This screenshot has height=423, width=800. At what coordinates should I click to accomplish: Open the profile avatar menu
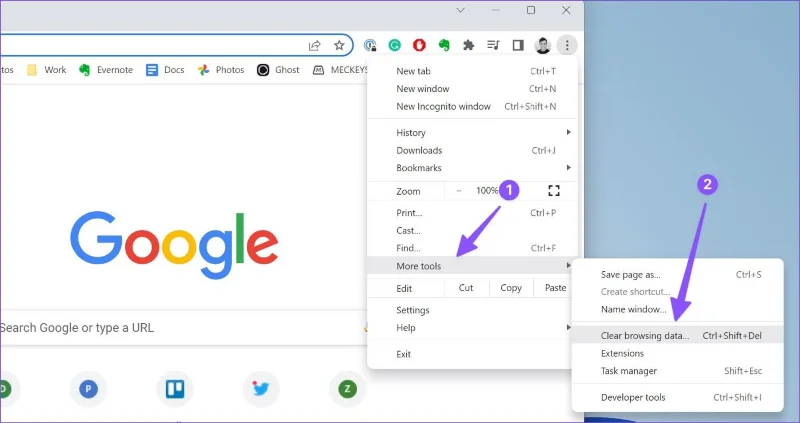click(542, 45)
